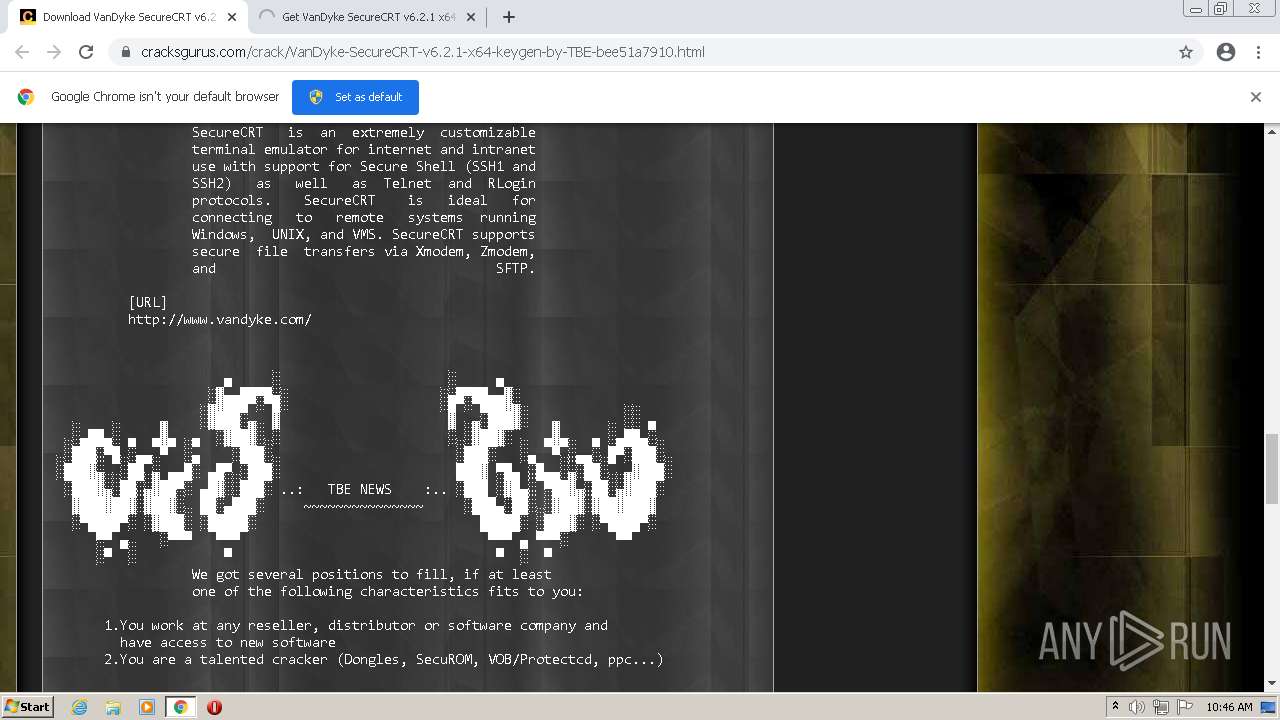This screenshot has width=1280, height=720.
Task: View site security lock information
Action: pos(126,52)
